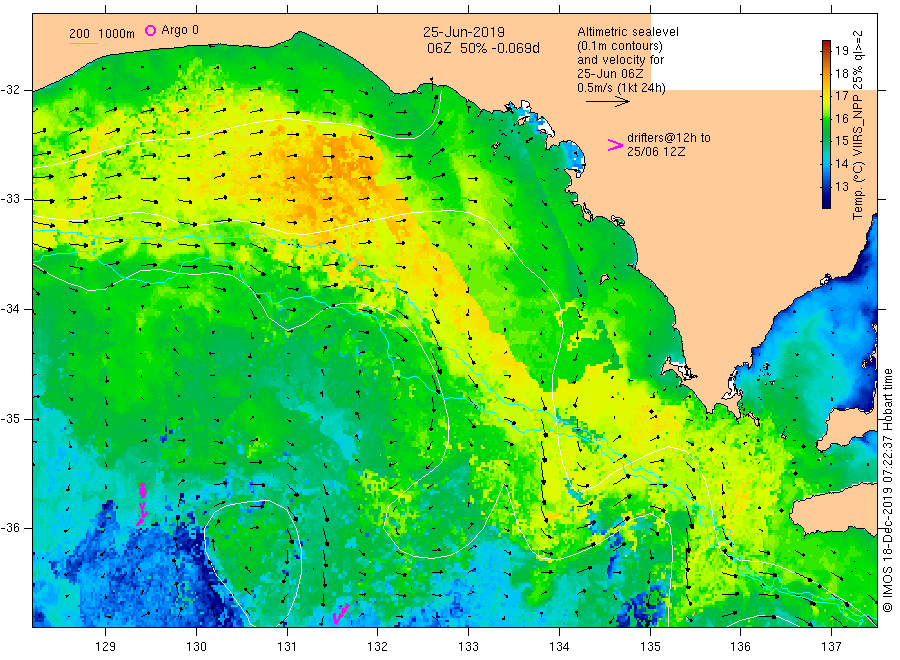
Task: Click the IMOS copyright timestamp text
Action: coord(887,491)
